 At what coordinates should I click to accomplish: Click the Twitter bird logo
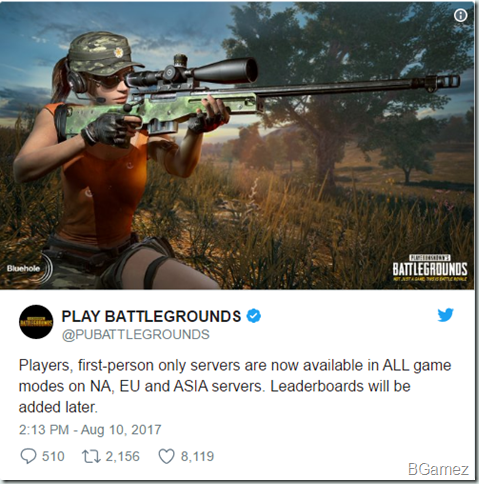446,315
